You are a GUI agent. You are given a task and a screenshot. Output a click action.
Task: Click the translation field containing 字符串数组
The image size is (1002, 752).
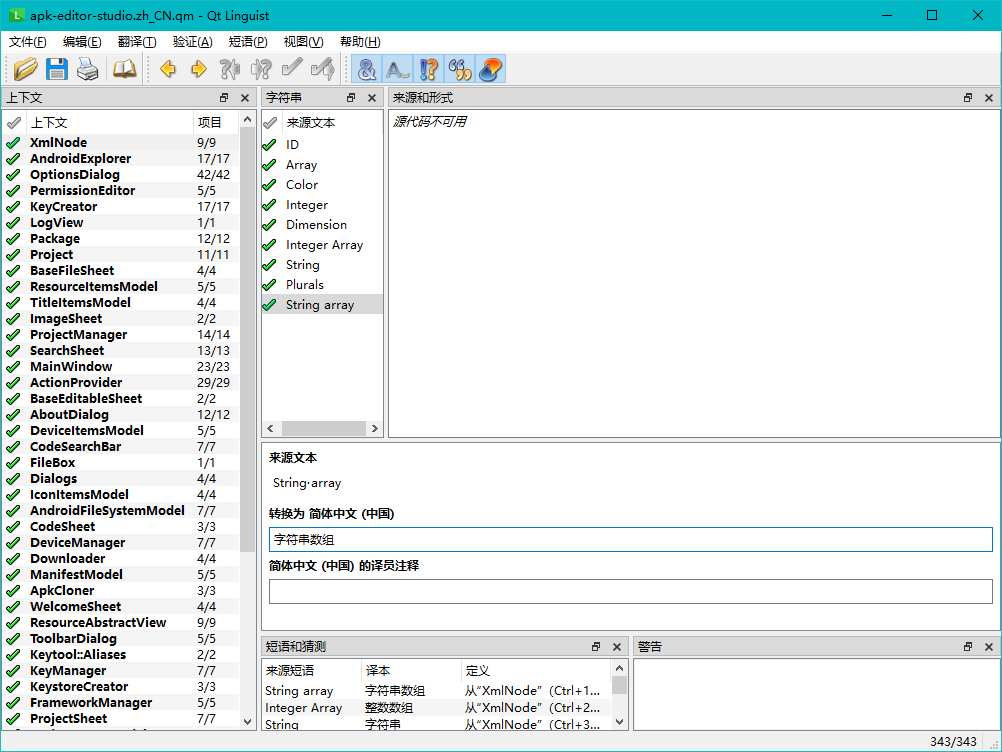tap(630, 540)
